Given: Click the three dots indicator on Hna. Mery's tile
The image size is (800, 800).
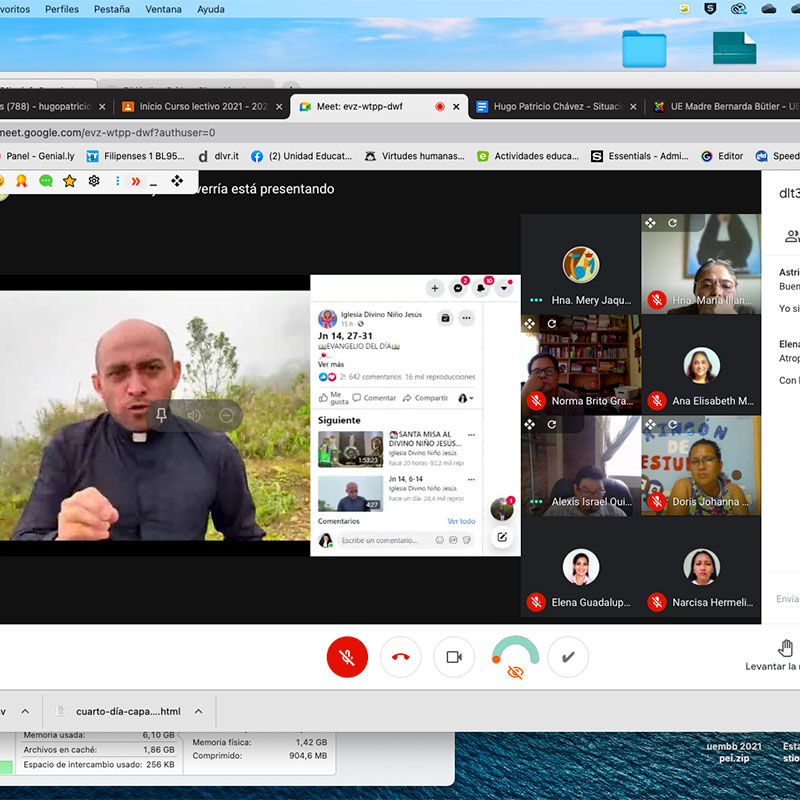Looking at the screenshot, I should 536,300.
